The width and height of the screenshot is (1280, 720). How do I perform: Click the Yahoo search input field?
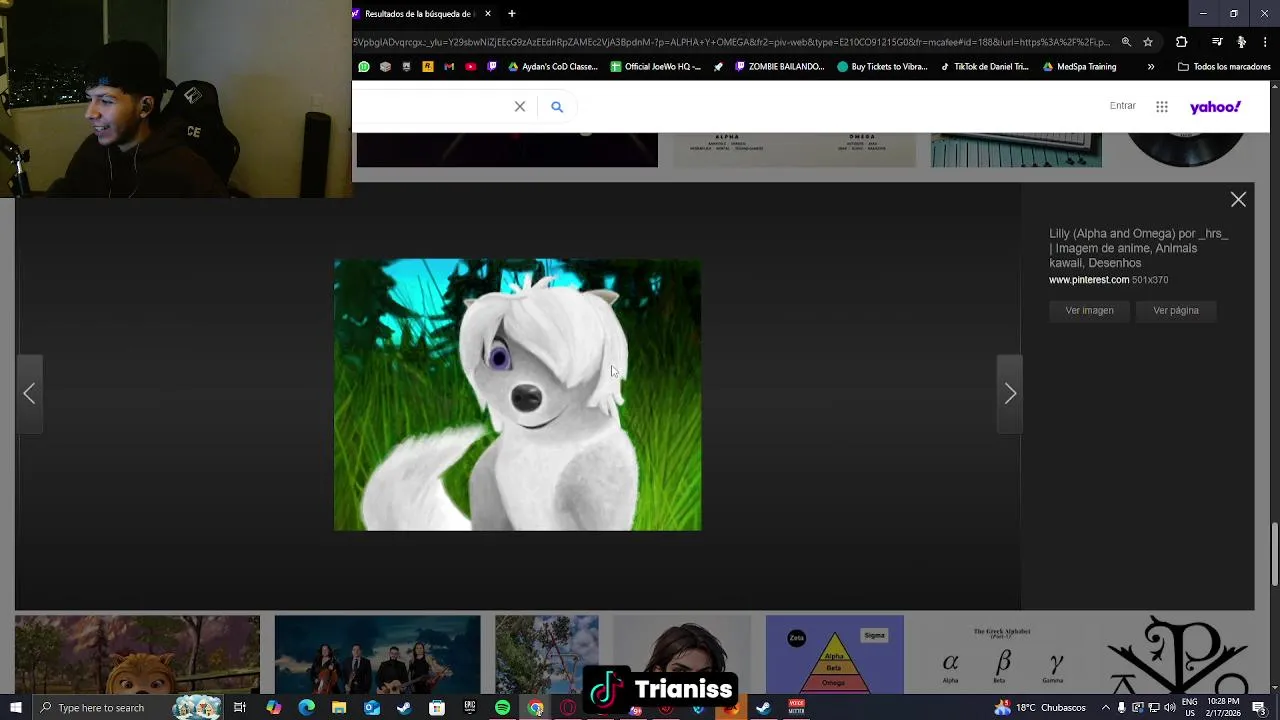click(430, 106)
